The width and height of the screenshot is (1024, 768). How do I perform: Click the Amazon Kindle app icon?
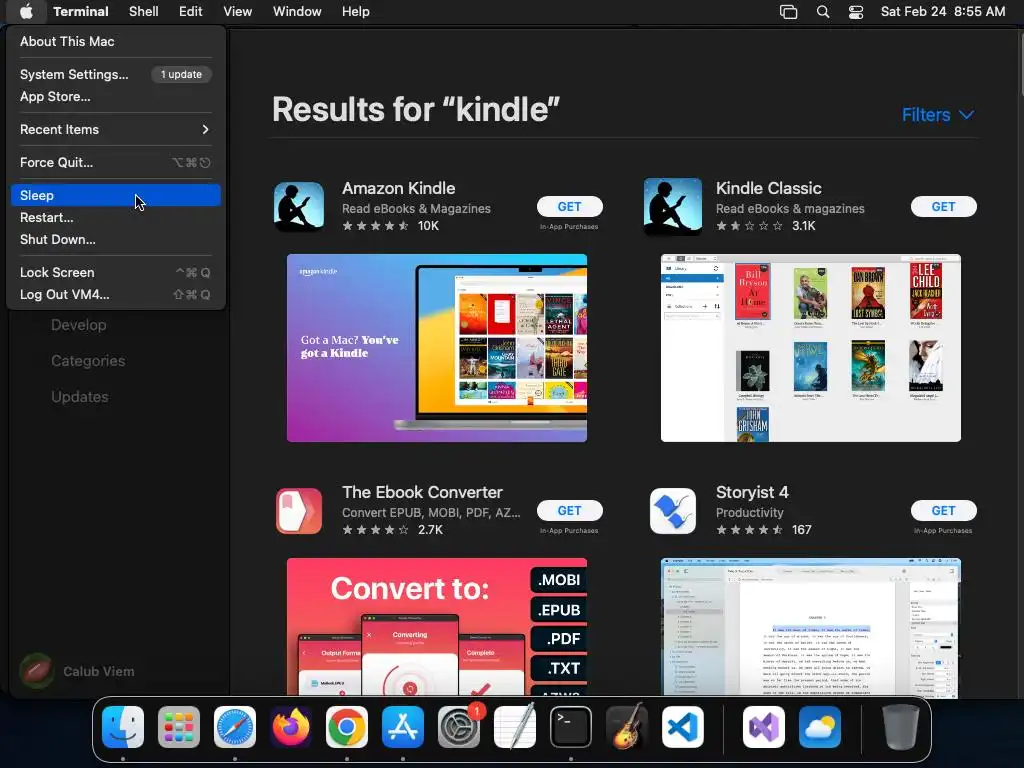pyautogui.click(x=299, y=207)
